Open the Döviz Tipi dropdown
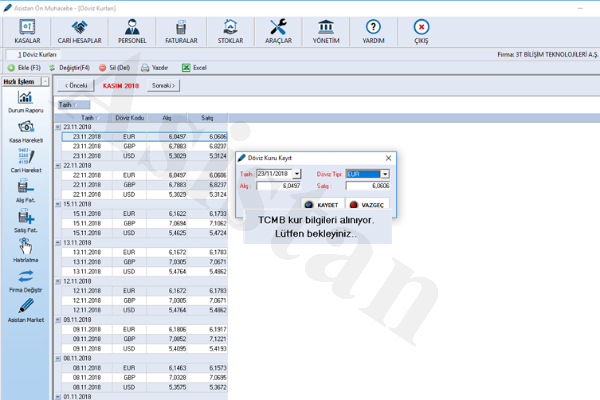 click(385, 174)
